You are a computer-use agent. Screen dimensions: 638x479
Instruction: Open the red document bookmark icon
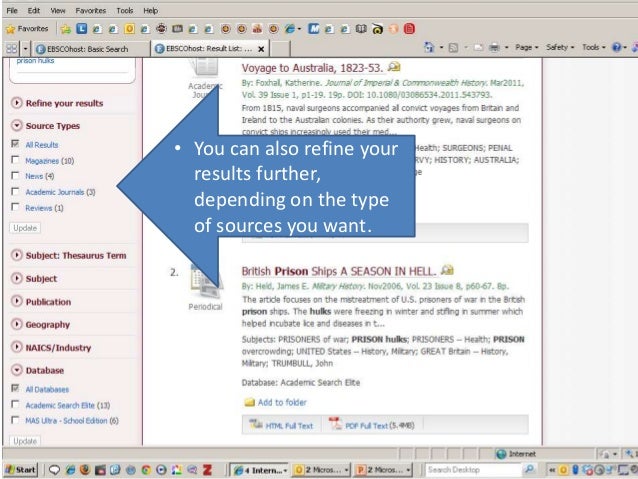(x=409, y=28)
